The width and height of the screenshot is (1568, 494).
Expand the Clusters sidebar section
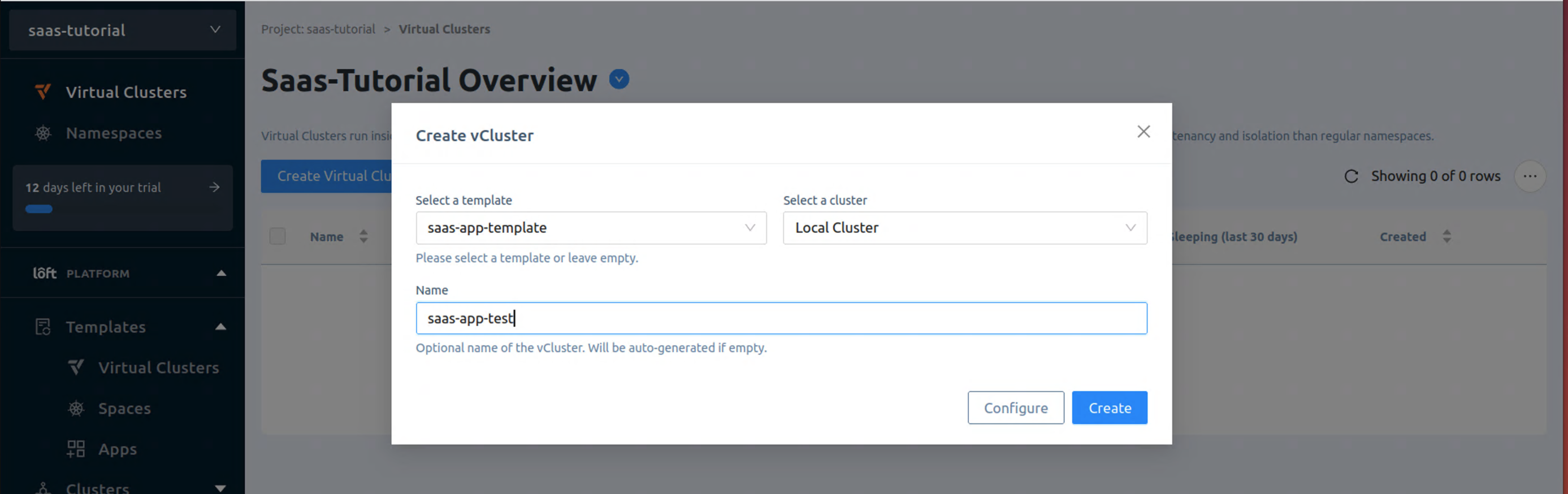tap(221, 488)
